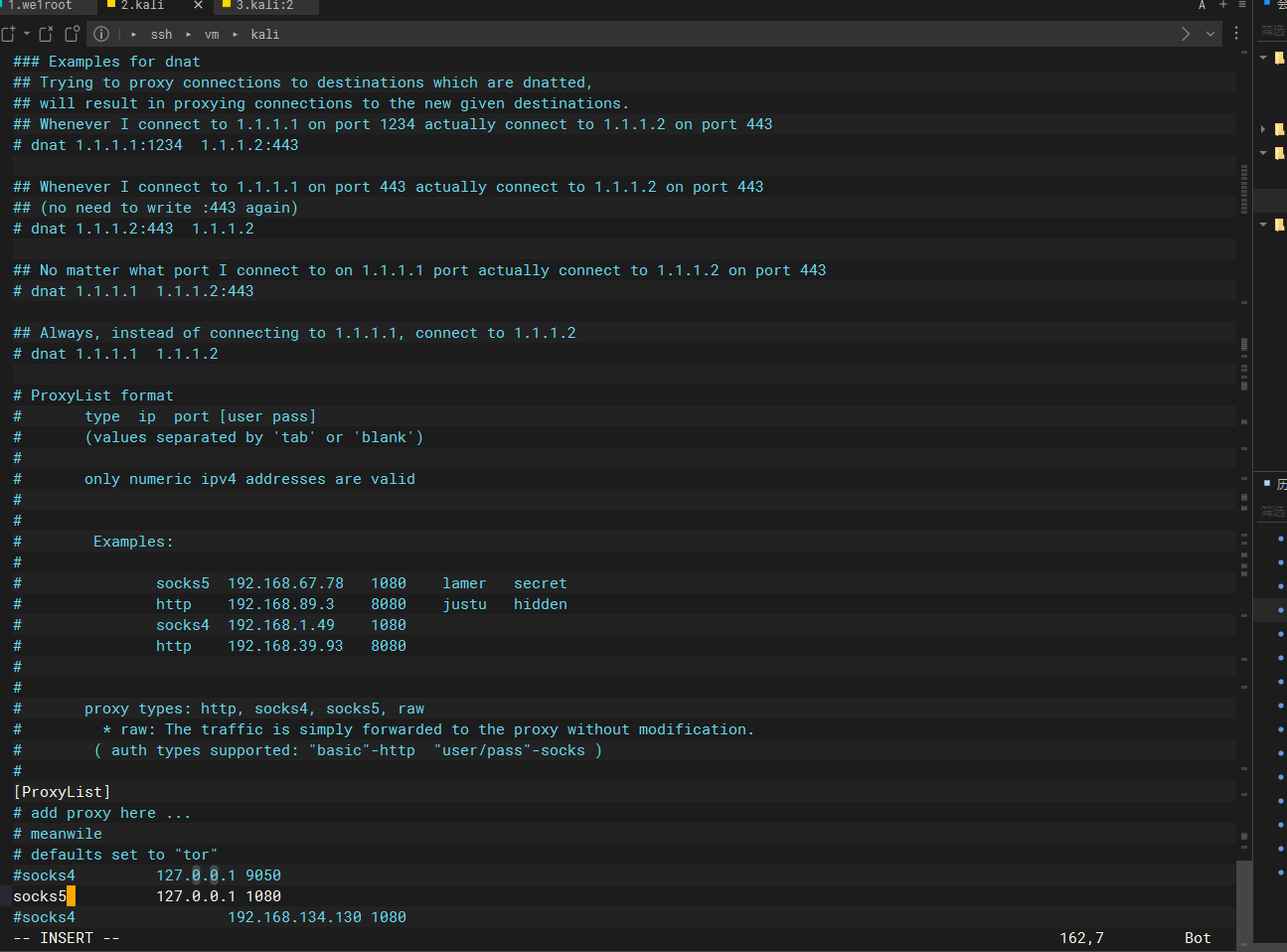Click the '# dnat 1.1.1.1:1234 1.1.1.2:443' line
This screenshot has height=952, width=1287.
(x=156, y=145)
